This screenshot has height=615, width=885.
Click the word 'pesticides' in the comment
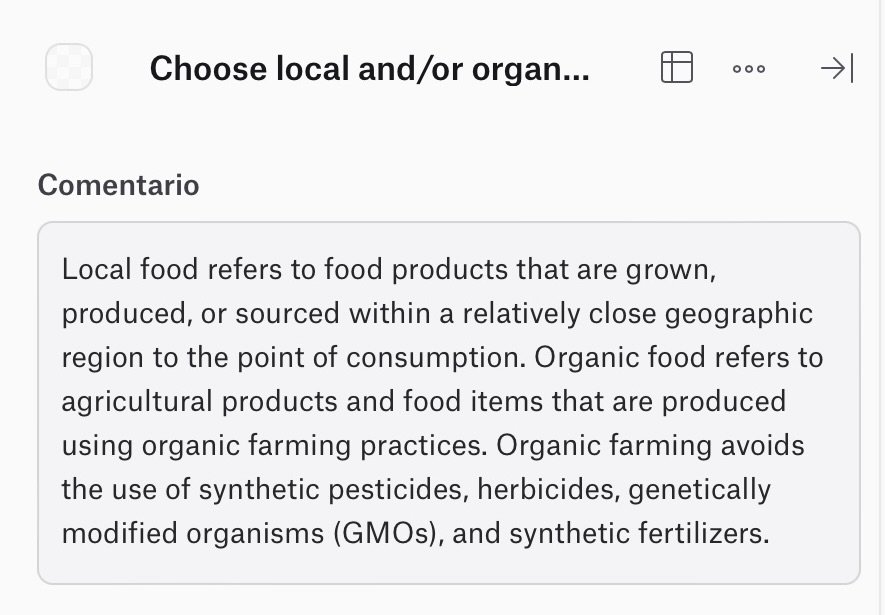click(x=398, y=489)
